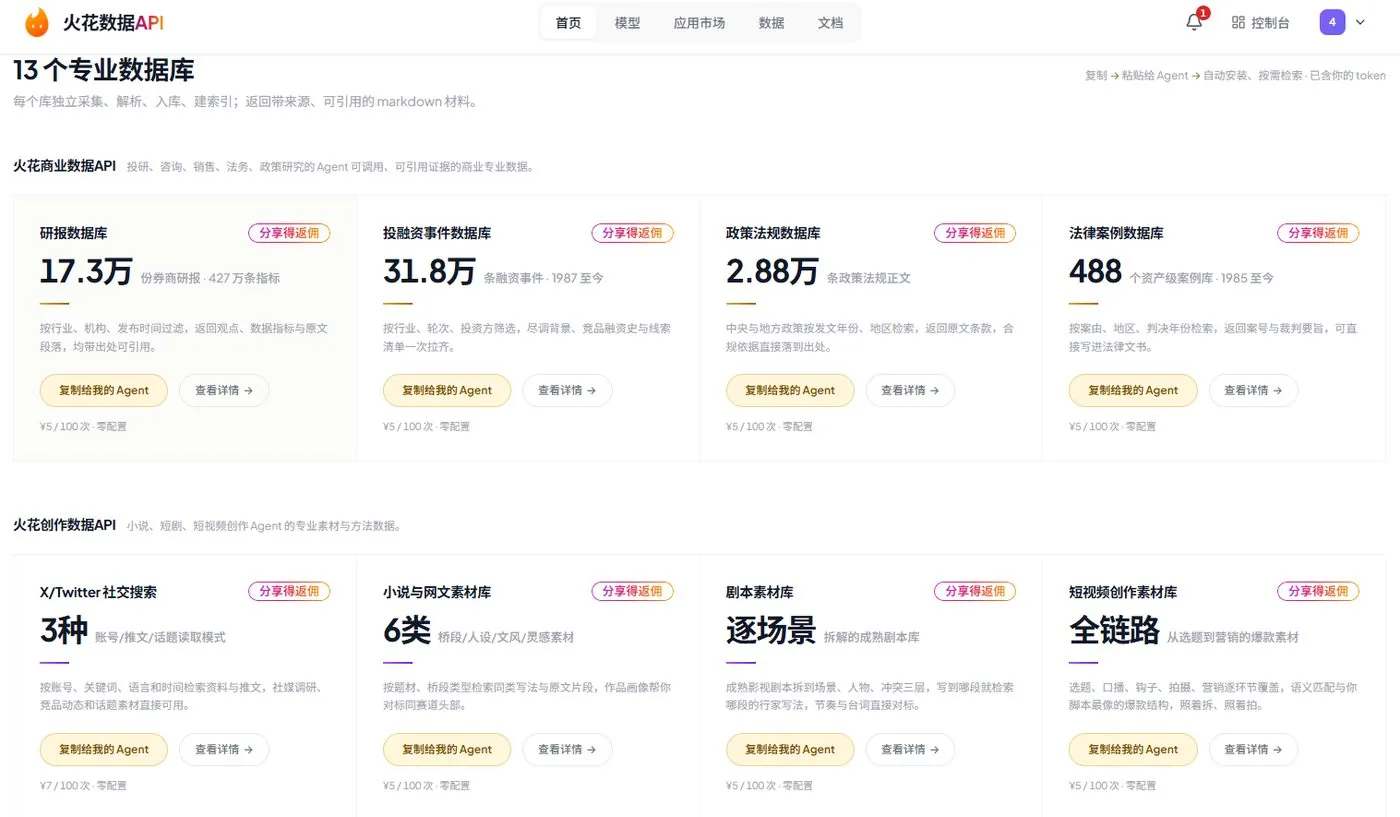Copy 短视频创作素材库 to my Agent
This screenshot has width=1400, height=817.
pos(1133,749)
